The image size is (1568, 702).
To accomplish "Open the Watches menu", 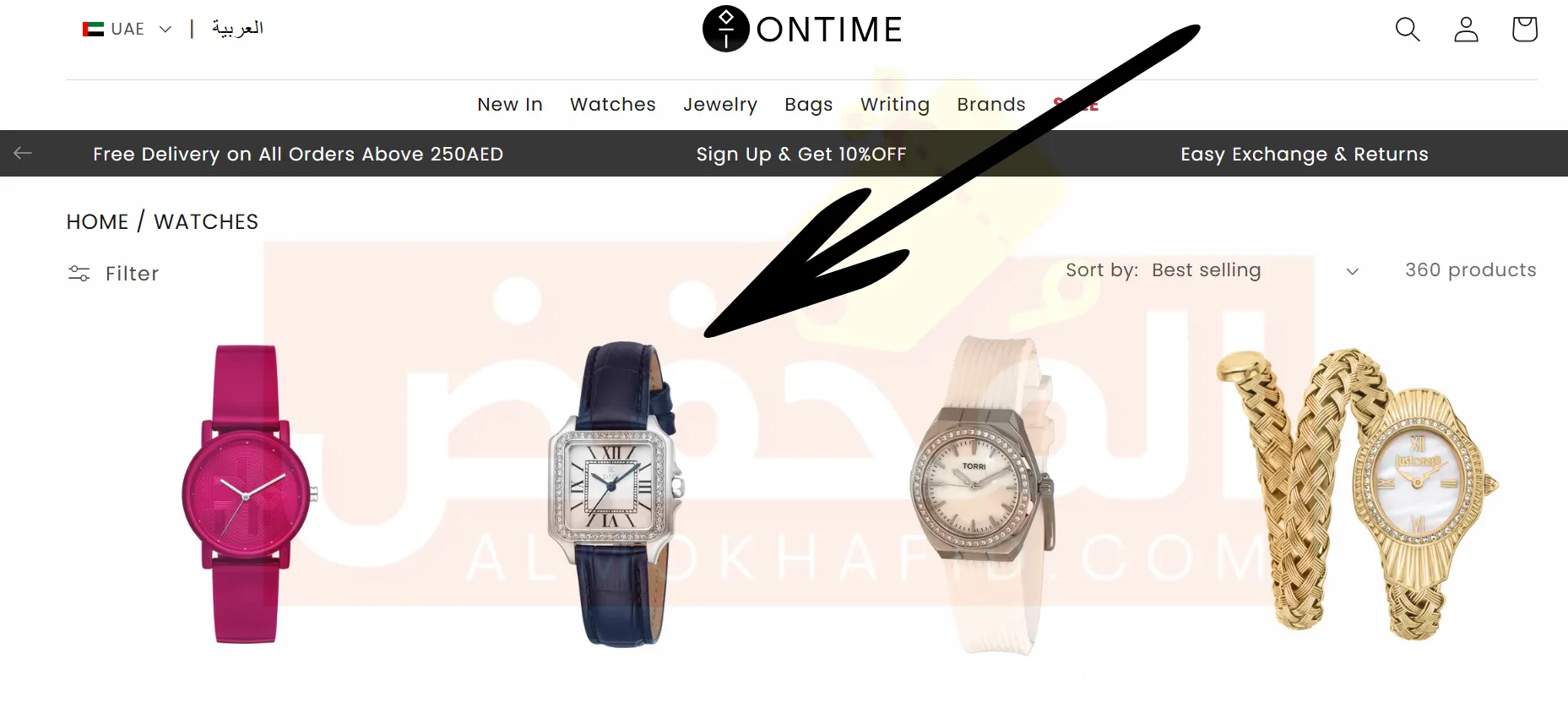I will (x=612, y=105).
